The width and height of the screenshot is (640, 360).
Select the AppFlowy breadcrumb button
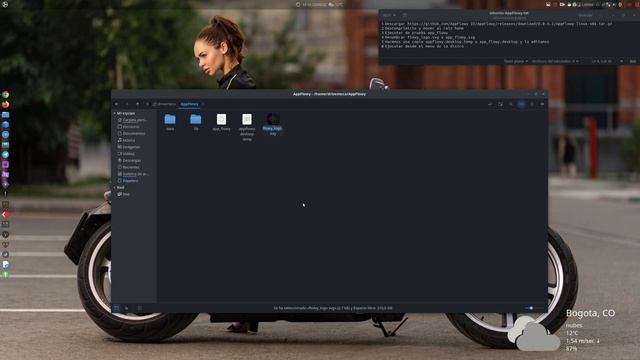click(189, 104)
